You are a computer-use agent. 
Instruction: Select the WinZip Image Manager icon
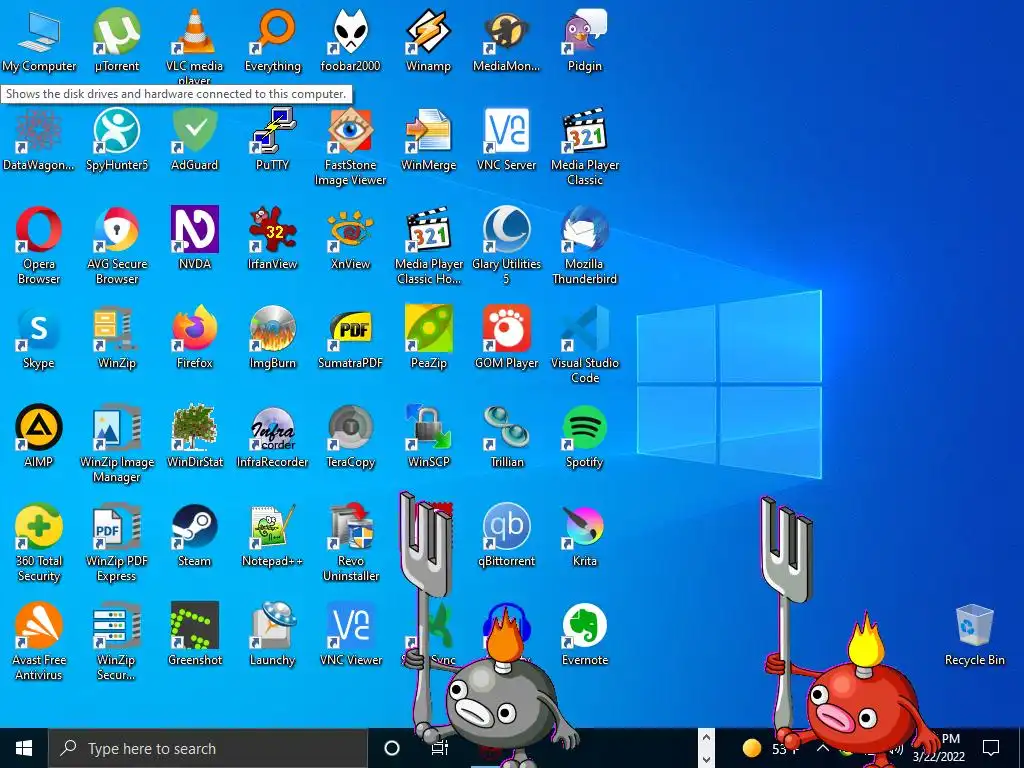tap(117, 428)
